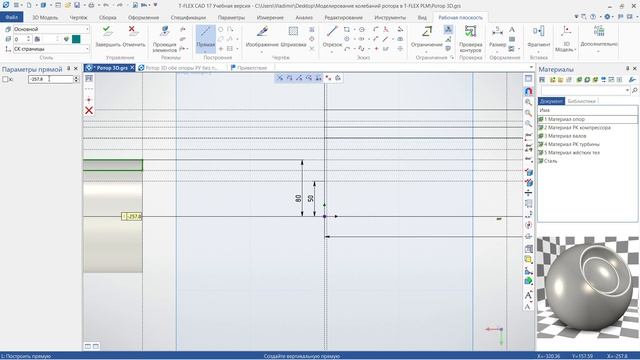Select '3 Материал валов' row
640x360 pixels.
coord(588,136)
